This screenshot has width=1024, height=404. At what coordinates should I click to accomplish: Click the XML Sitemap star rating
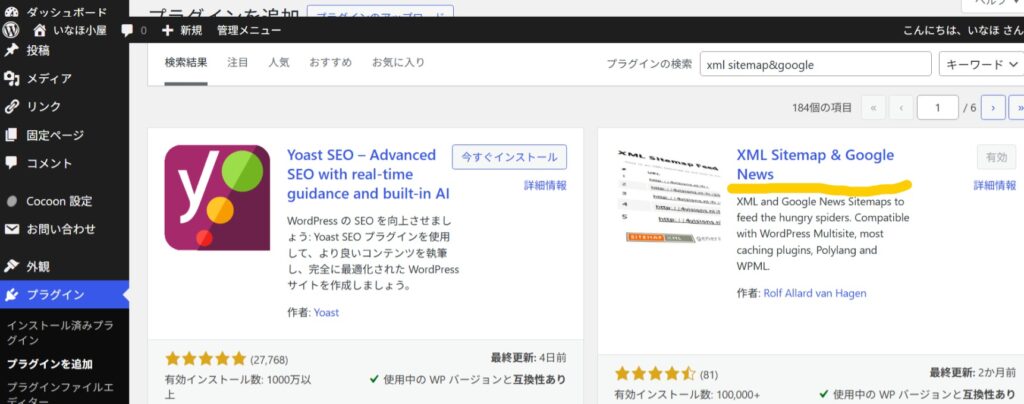[x=655, y=374]
